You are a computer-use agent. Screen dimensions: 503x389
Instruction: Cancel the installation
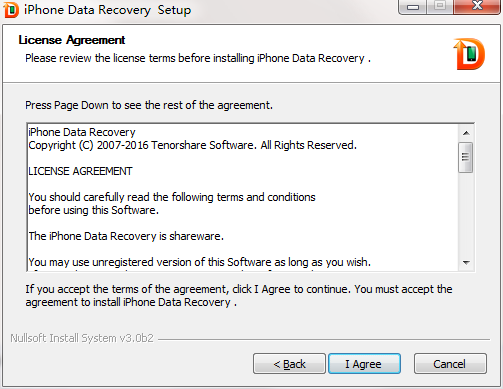pyautogui.click(x=450, y=364)
